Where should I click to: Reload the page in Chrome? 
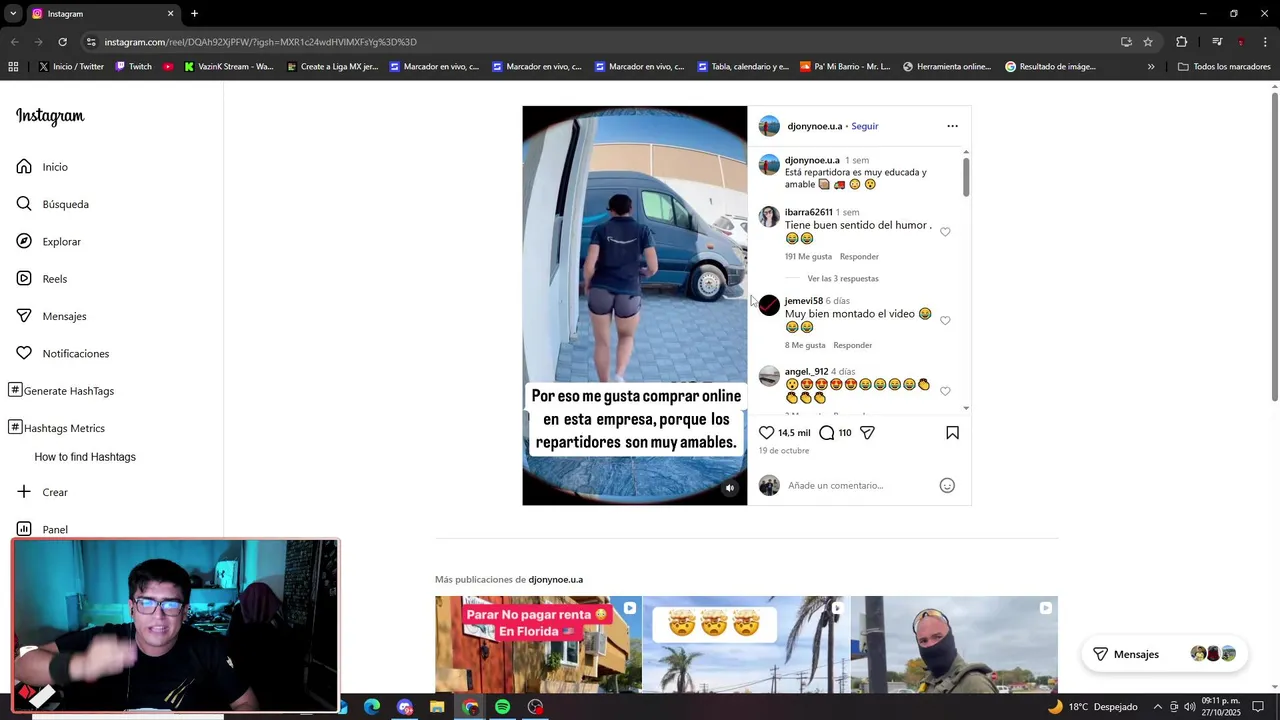coord(62,42)
